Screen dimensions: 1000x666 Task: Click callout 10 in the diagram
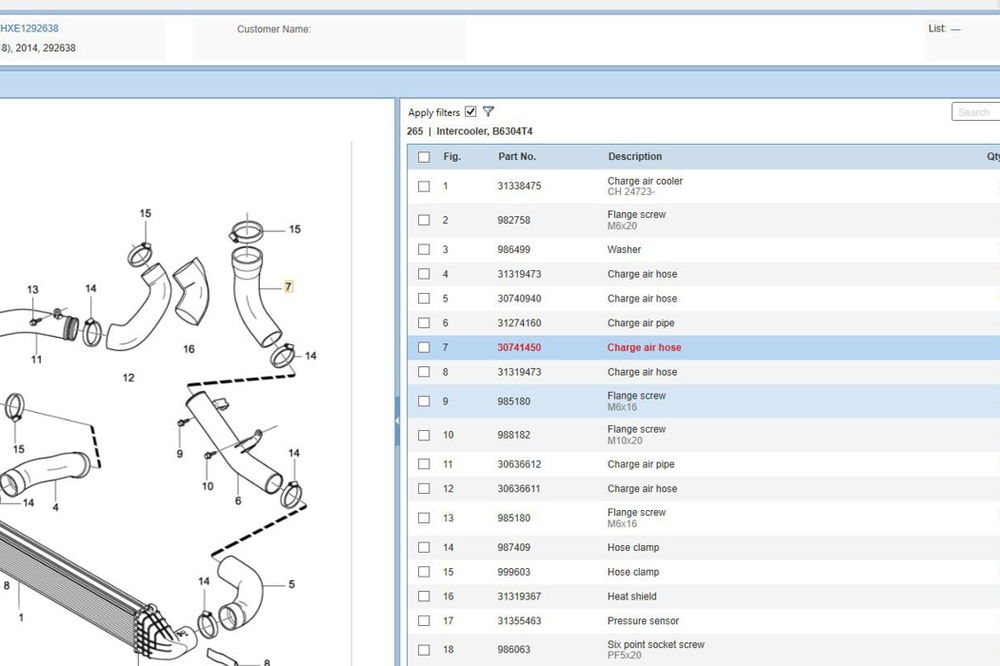[x=208, y=486]
